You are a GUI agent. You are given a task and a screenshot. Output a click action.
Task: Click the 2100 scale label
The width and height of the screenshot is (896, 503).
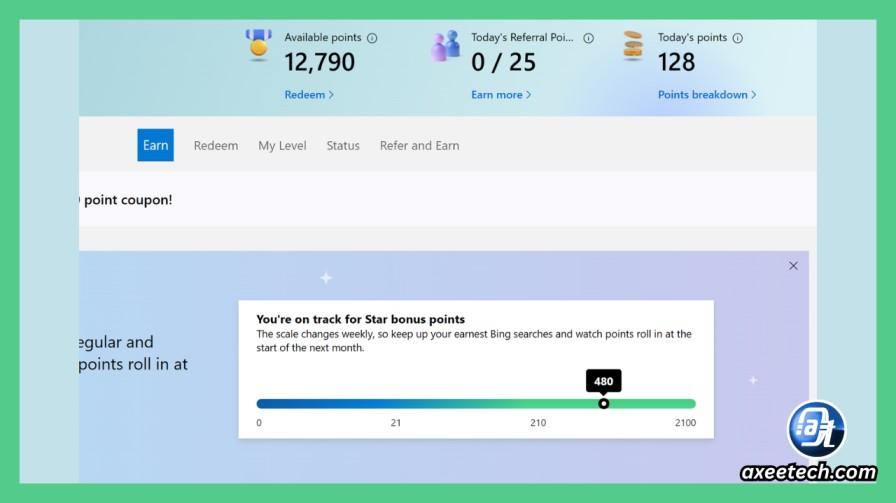coord(685,423)
